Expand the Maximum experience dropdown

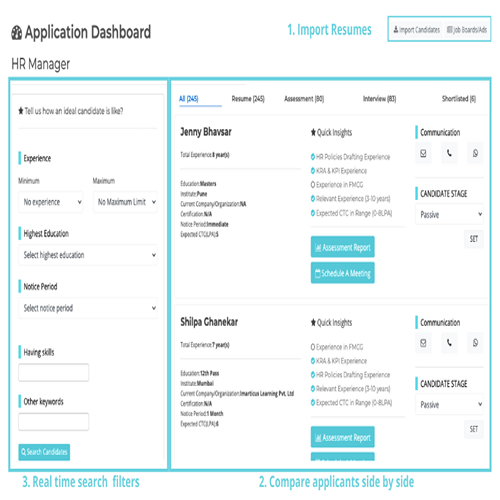click(125, 202)
